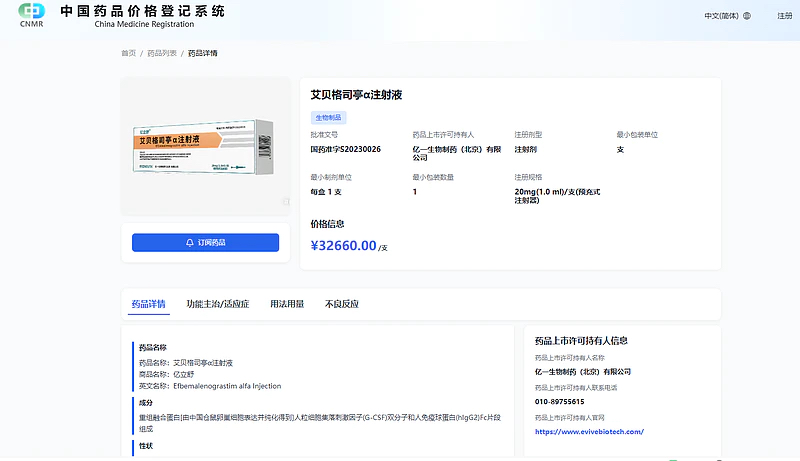Click the 性状 section heading

tap(146, 446)
